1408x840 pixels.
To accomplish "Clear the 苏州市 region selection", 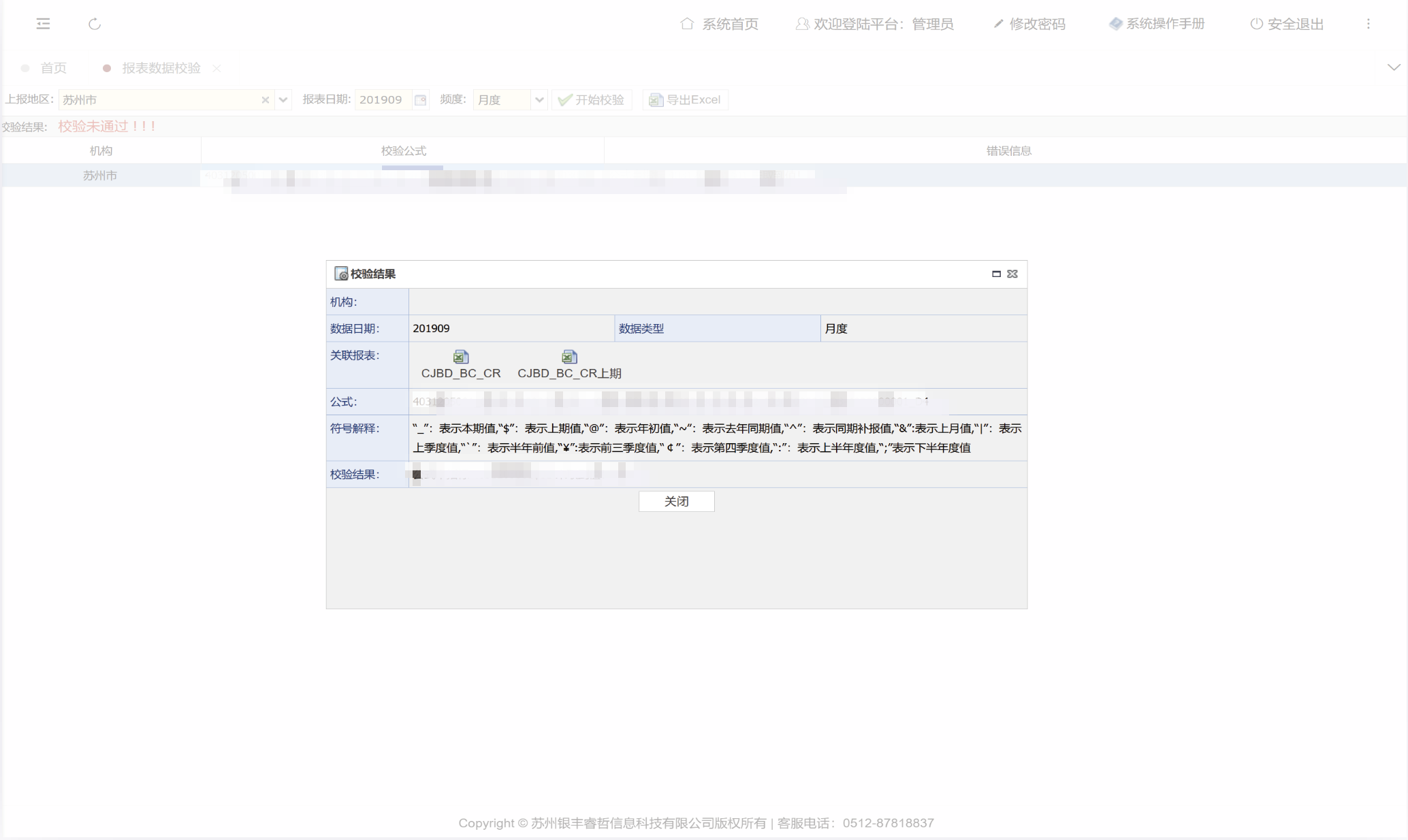I will point(266,100).
